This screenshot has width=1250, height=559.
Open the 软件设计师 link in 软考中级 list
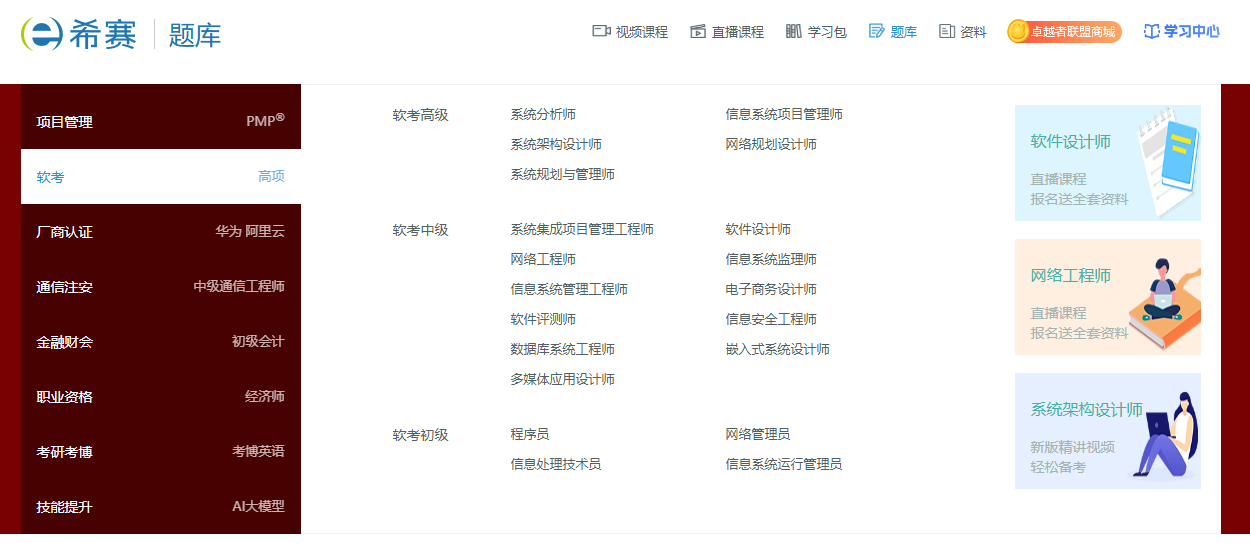(x=758, y=230)
